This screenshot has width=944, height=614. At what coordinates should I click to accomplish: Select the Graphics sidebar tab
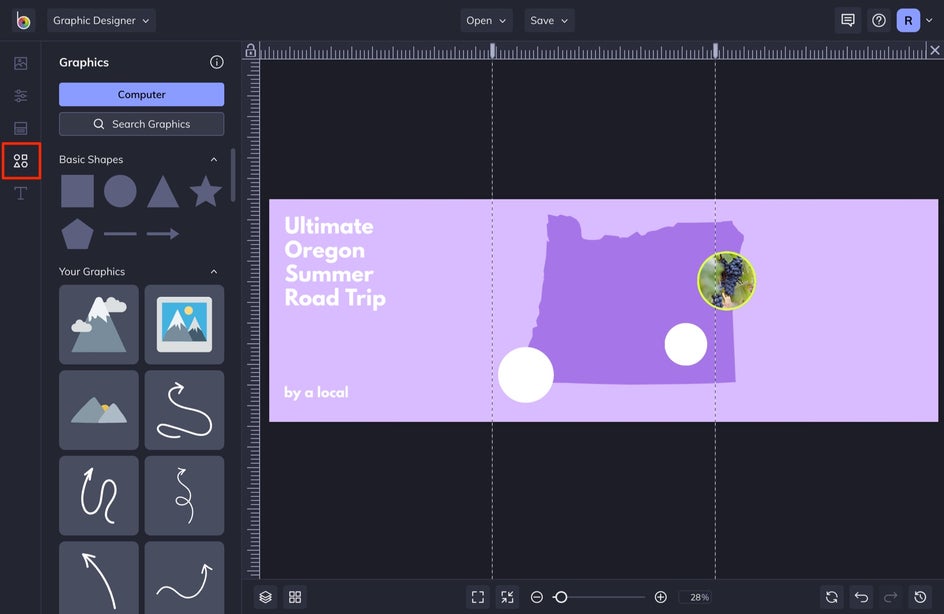pos(20,161)
